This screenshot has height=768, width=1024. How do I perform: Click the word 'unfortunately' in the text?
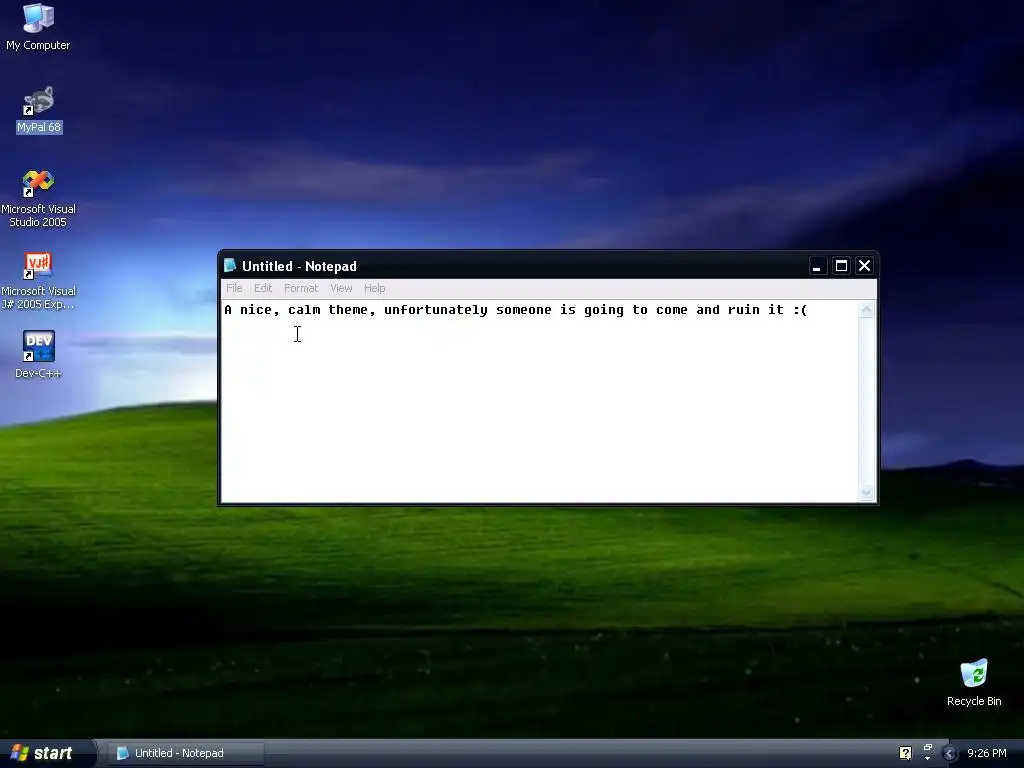point(436,310)
